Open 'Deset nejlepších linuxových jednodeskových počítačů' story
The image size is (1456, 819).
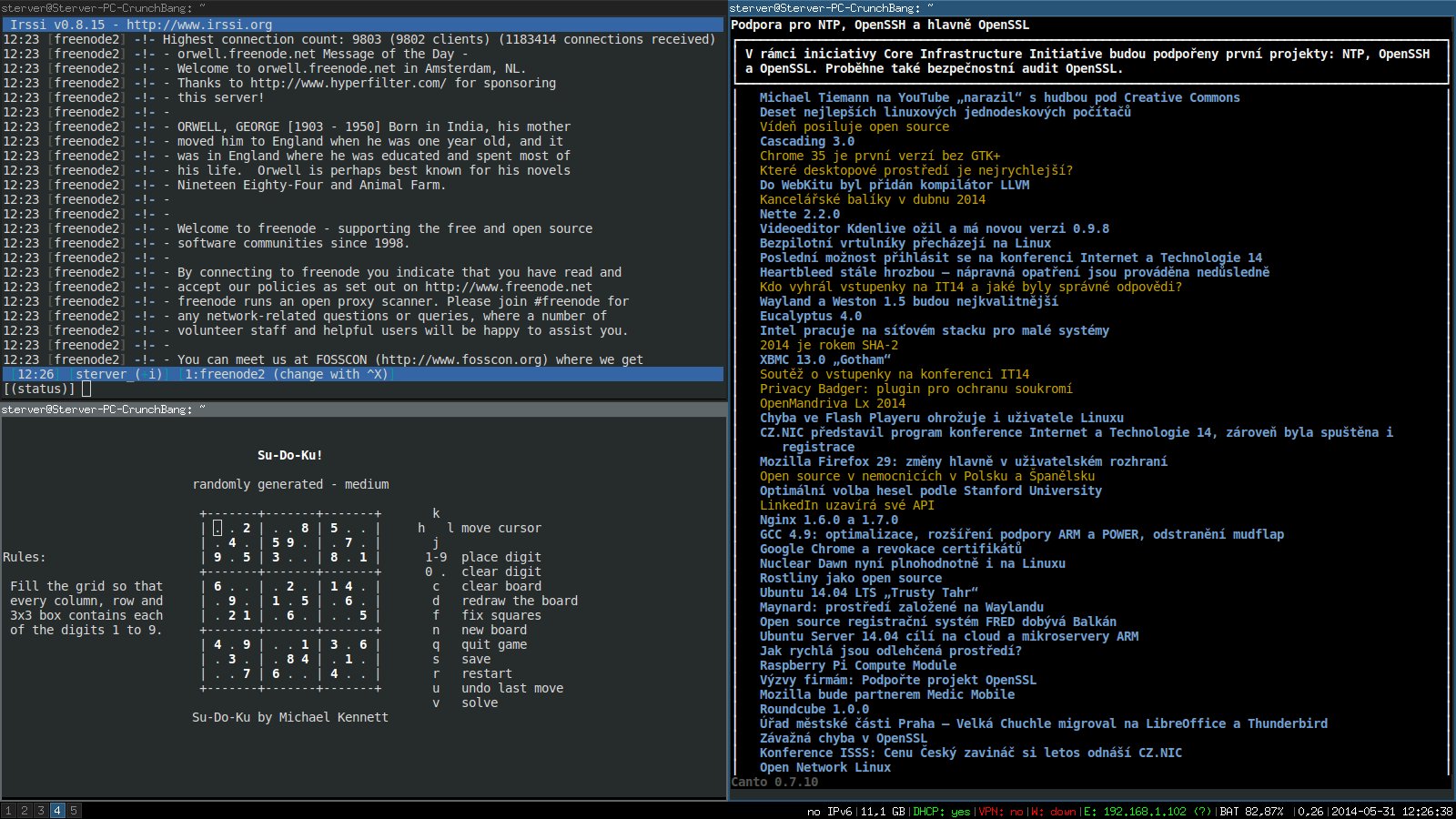point(945,112)
